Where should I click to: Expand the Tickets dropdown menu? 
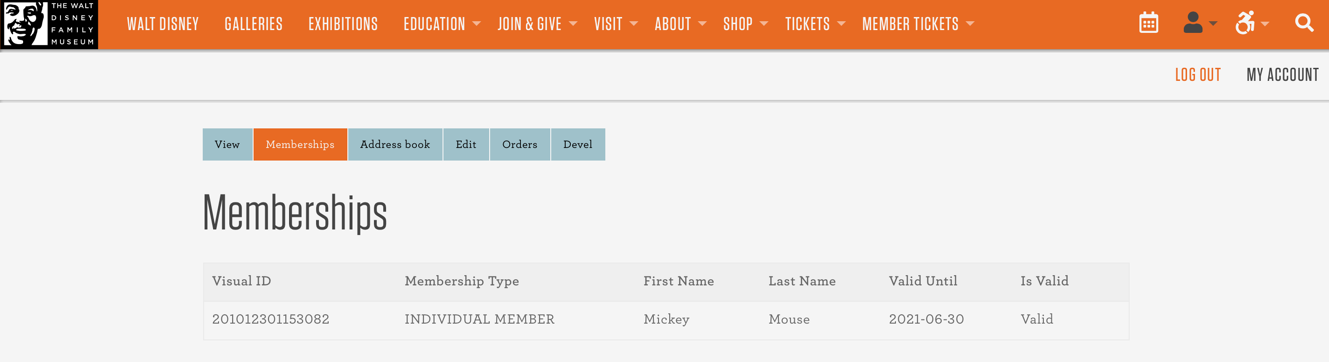tap(815, 24)
